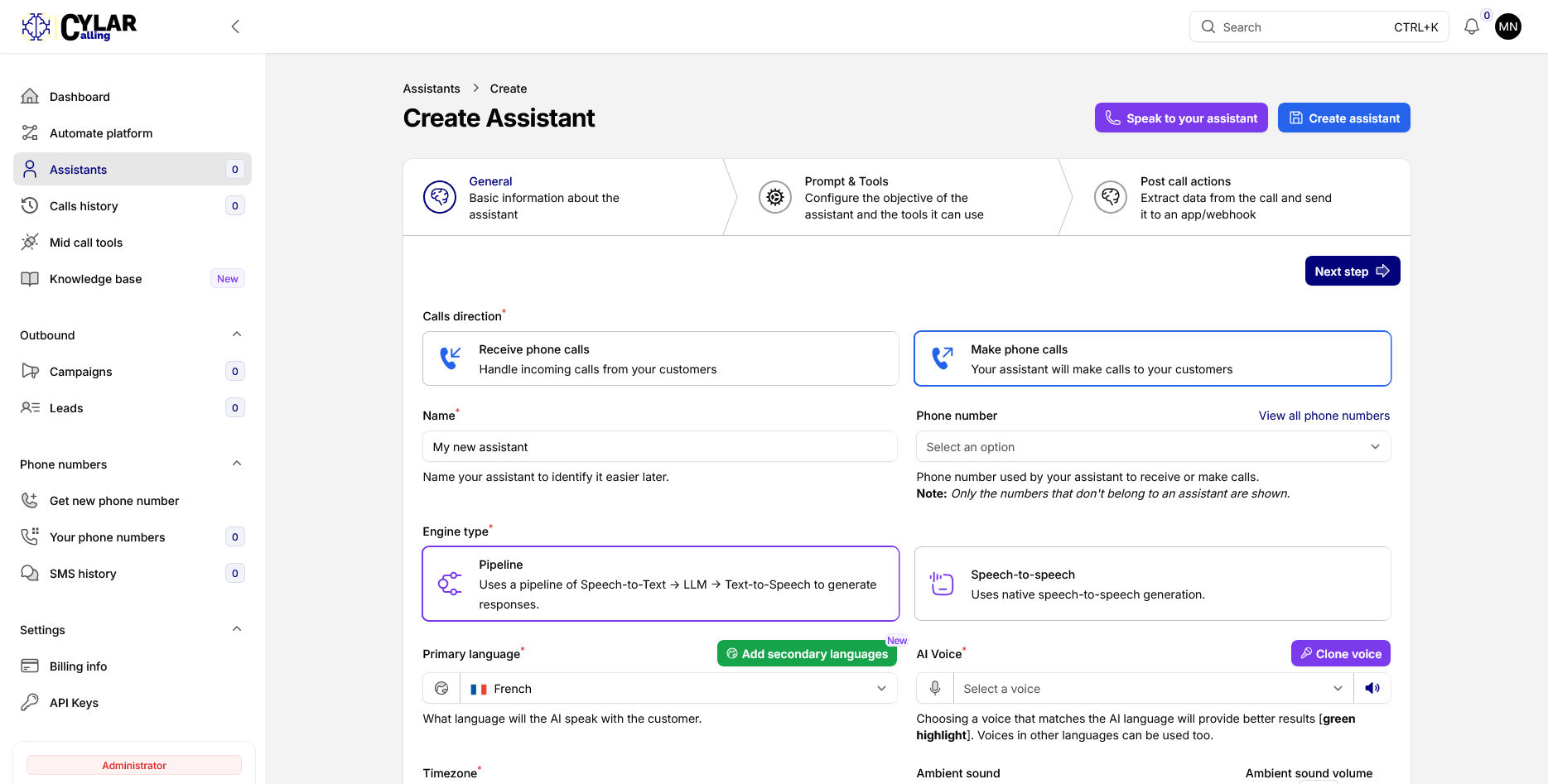Screen dimensions: 1548x784
Task: Click the Cylar Calling logo
Action: click(80, 26)
